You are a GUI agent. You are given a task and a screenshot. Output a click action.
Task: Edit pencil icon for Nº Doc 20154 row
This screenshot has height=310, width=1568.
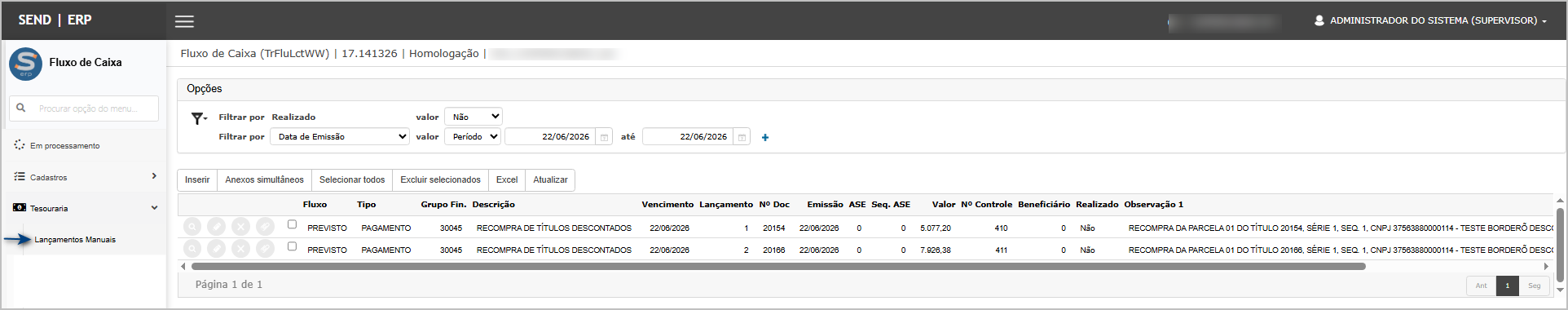click(216, 227)
